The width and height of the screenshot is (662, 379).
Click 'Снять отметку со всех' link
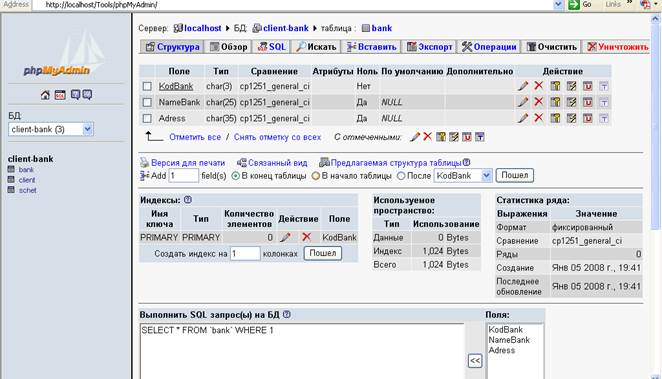(x=277, y=137)
